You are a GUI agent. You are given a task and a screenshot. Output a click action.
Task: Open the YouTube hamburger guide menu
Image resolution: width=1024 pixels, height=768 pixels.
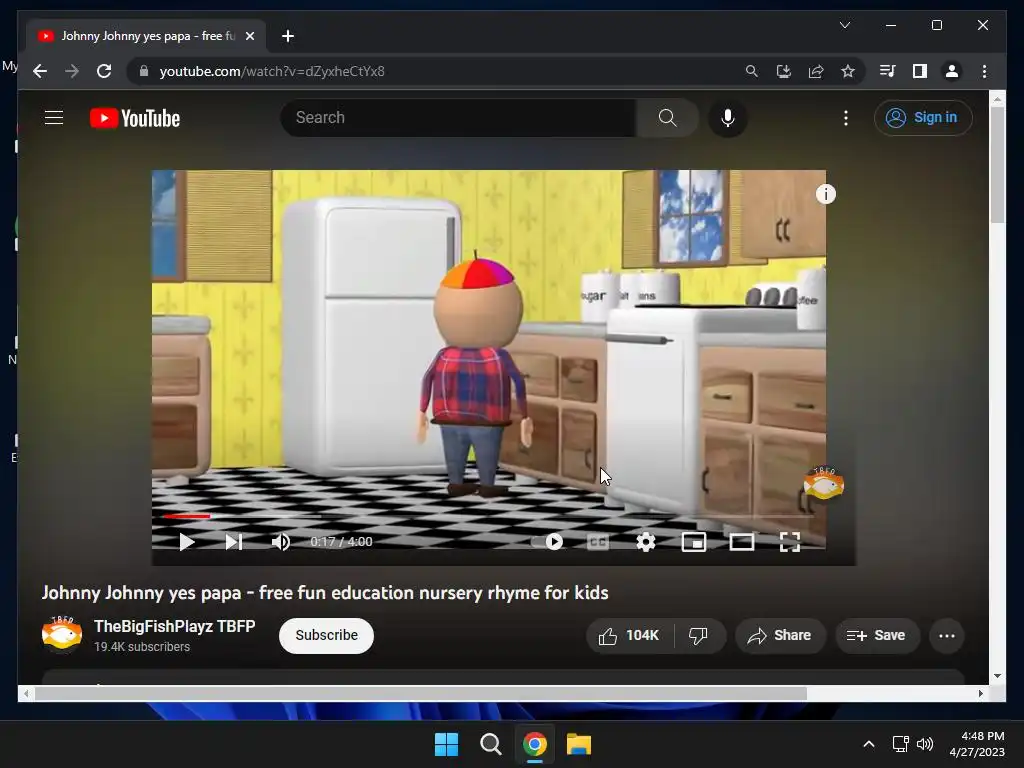click(x=54, y=118)
